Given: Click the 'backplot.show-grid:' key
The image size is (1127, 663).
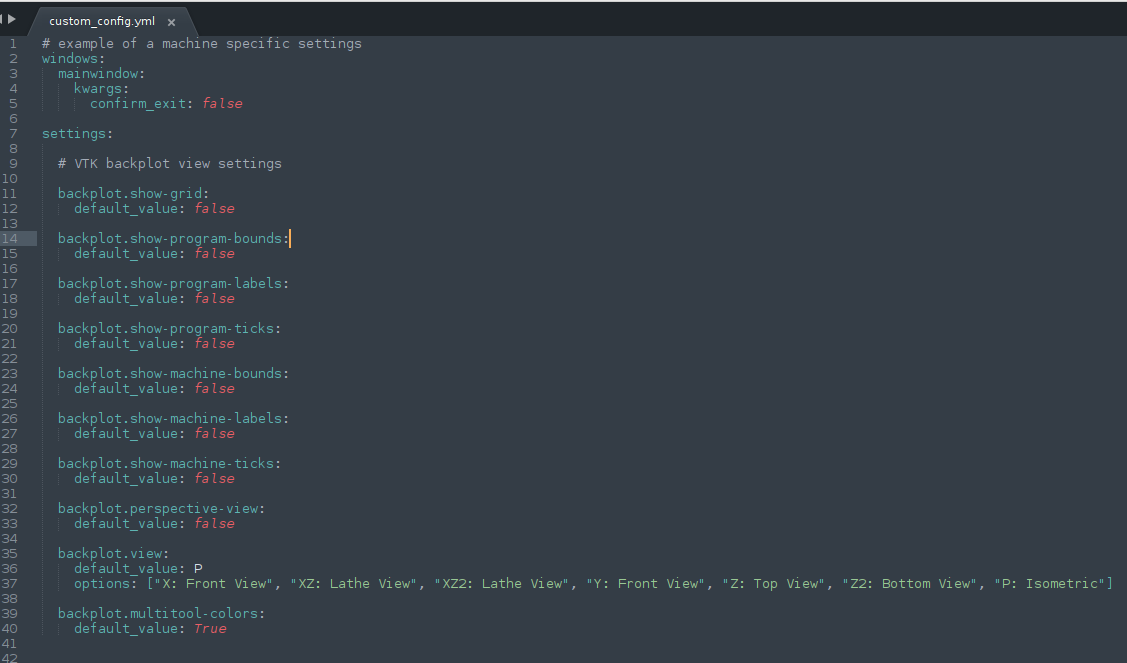Looking at the screenshot, I should [134, 193].
